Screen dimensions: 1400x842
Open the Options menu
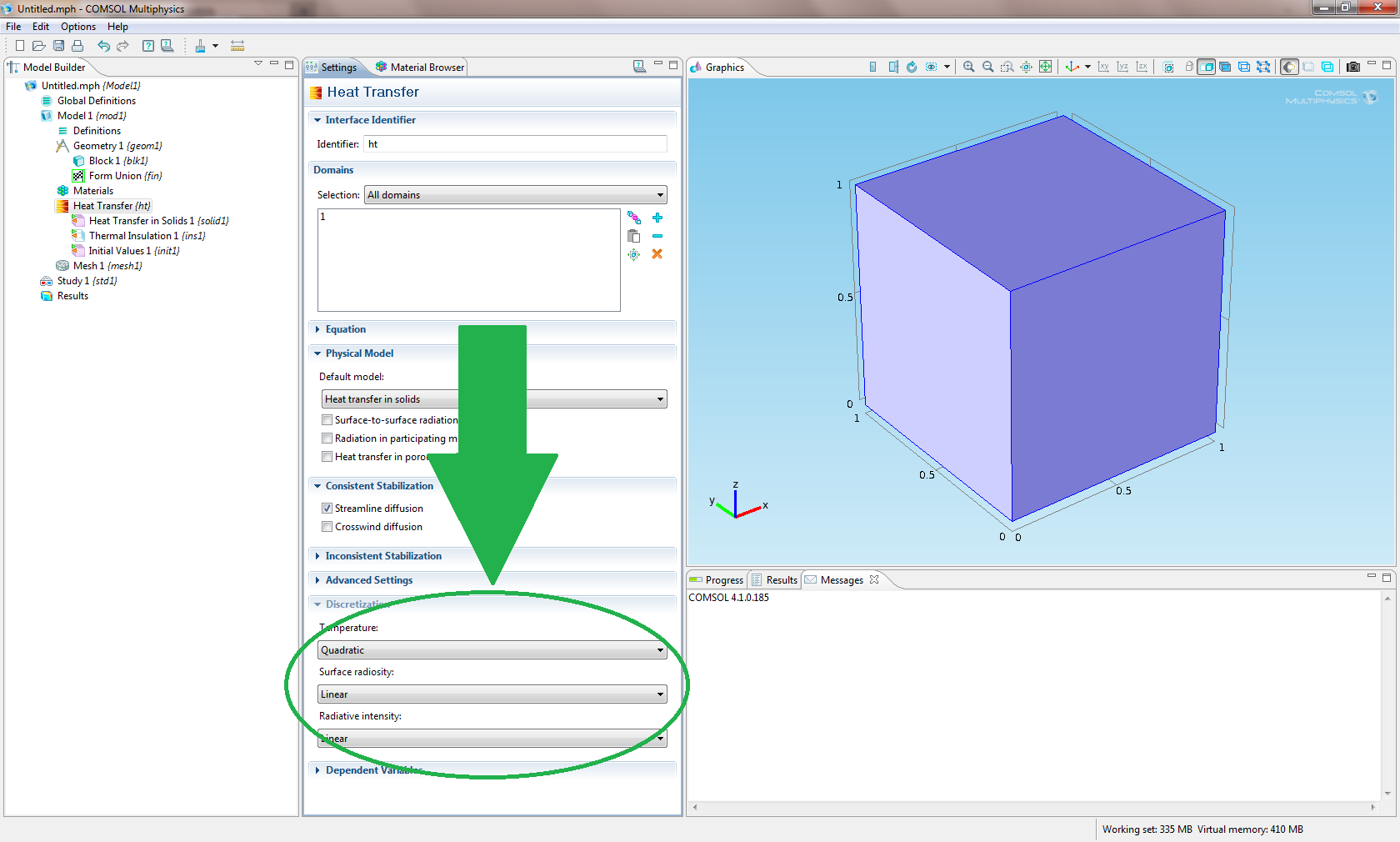click(x=78, y=27)
